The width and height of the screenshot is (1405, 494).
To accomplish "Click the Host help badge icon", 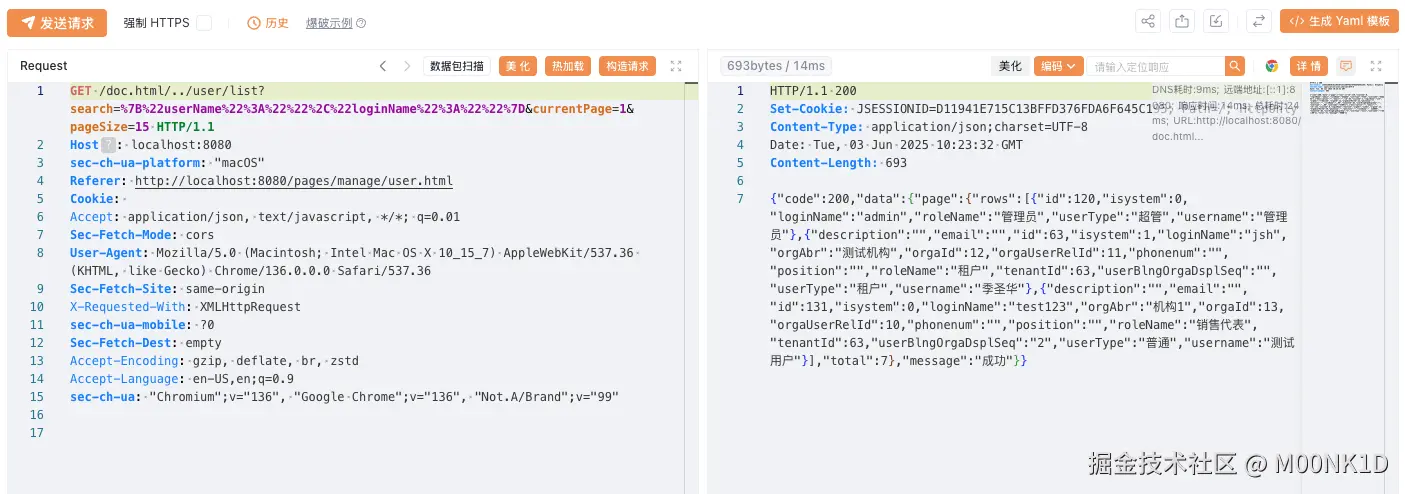I will pyautogui.click(x=109, y=145).
